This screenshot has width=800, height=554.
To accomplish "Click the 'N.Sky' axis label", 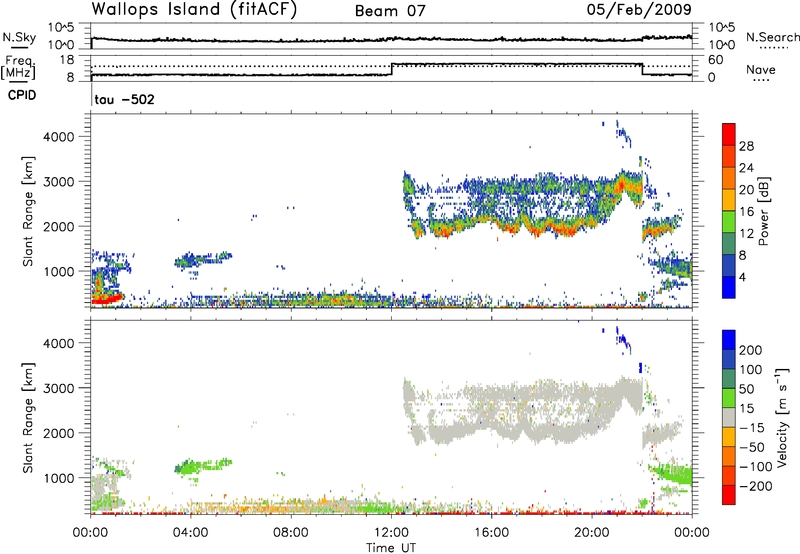I will point(19,37).
